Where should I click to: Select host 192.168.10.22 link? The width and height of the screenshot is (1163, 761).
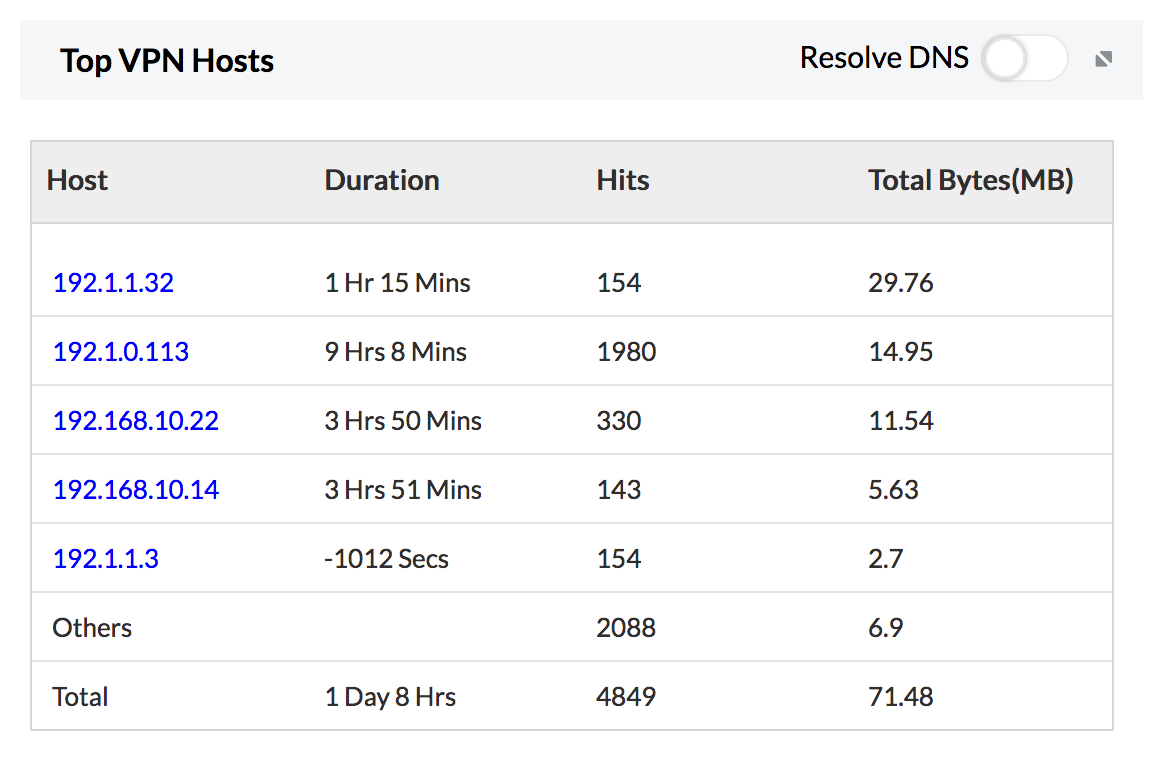coord(136,421)
